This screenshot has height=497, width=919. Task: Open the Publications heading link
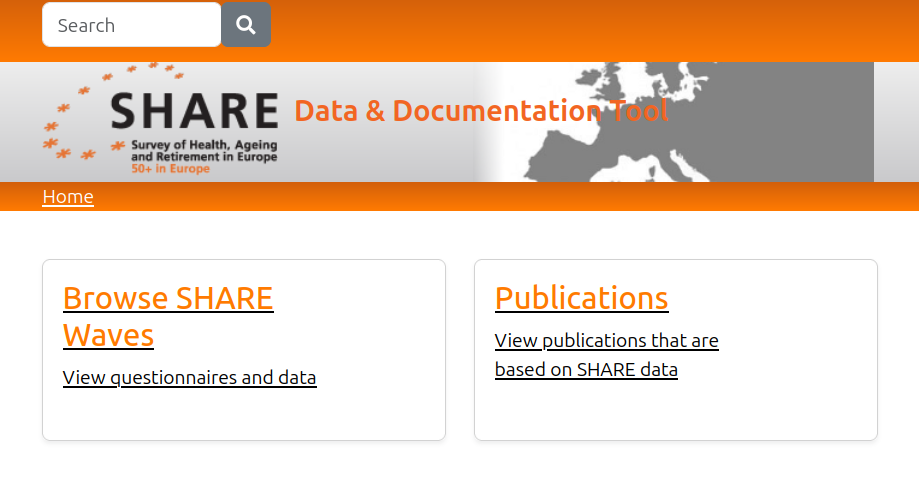pos(581,298)
